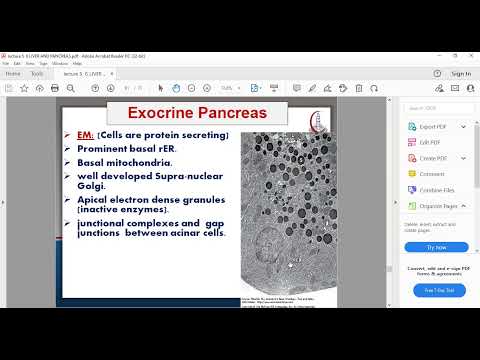The image size is (480, 360).
Task: Open the help question mark icon
Action: tap(437, 73)
